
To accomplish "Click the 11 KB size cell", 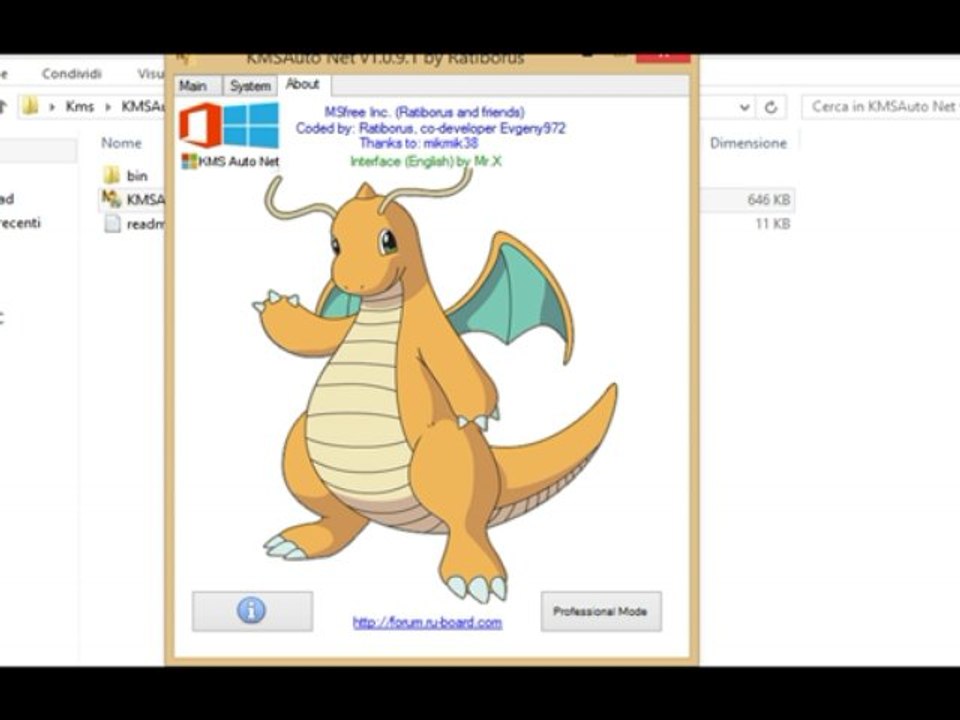I will point(773,223).
